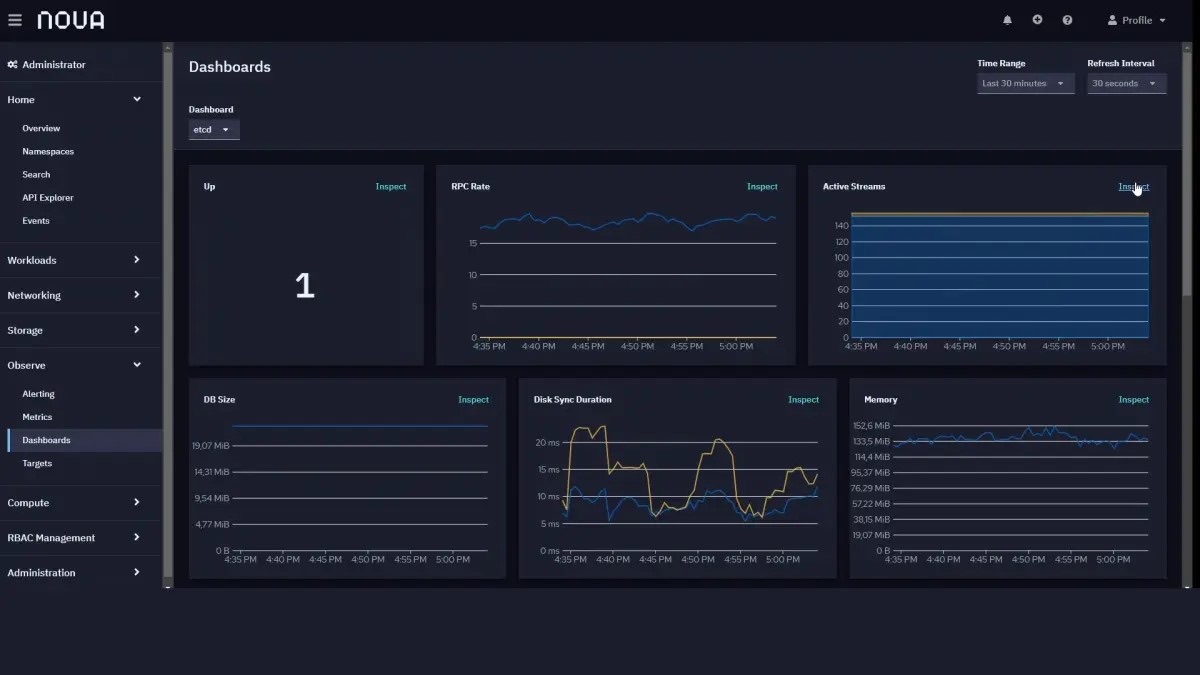Inspect the Disk Sync Duration chart
This screenshot has width=1200, height=675.
803,400
